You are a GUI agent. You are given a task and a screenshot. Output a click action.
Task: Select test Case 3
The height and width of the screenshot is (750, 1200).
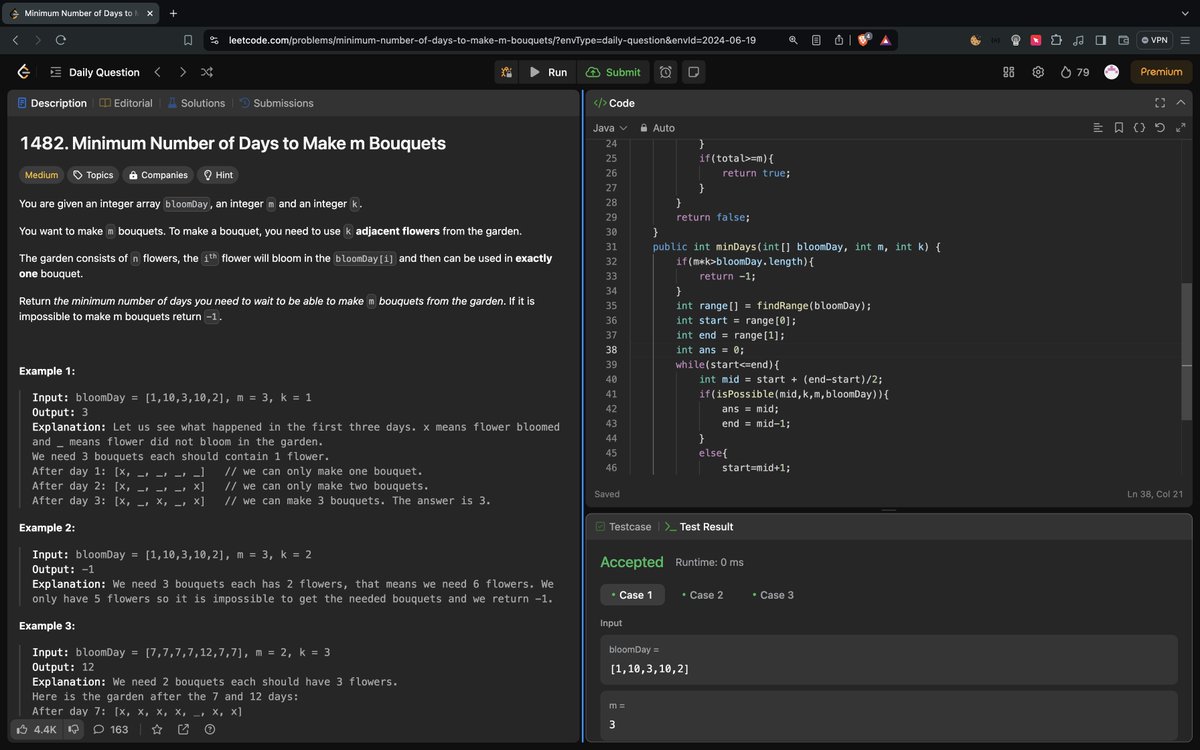(x=772, y=595)
